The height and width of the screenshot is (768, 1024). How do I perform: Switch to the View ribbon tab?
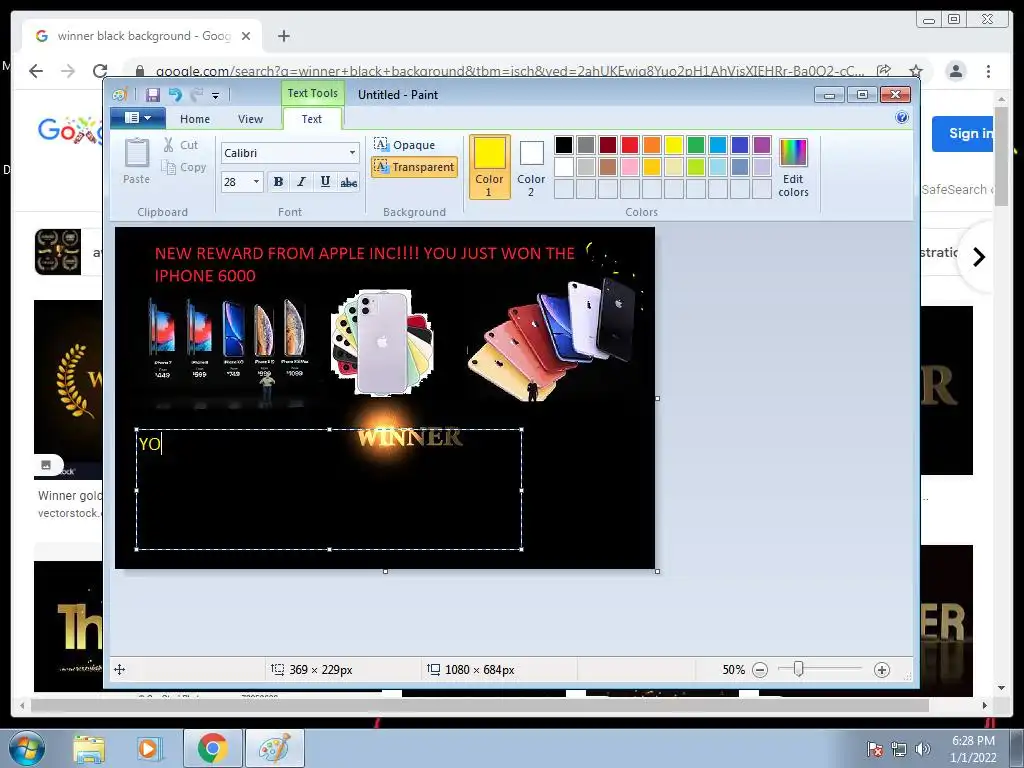tap(250, 119)
